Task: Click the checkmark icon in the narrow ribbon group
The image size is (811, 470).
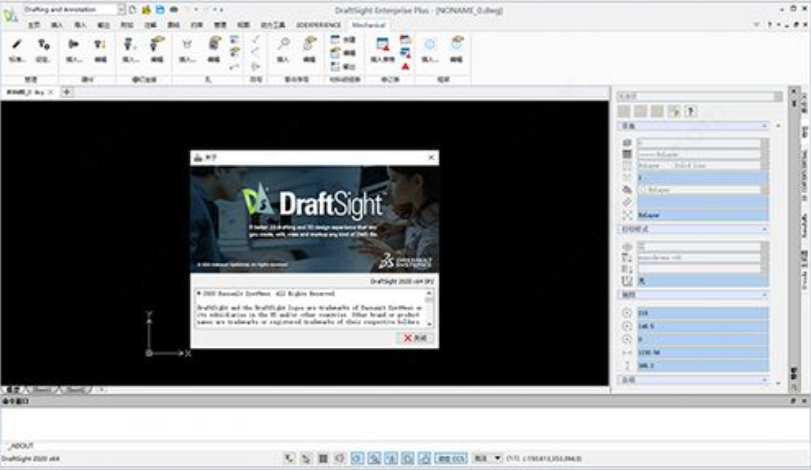Action: coord(256,39)
